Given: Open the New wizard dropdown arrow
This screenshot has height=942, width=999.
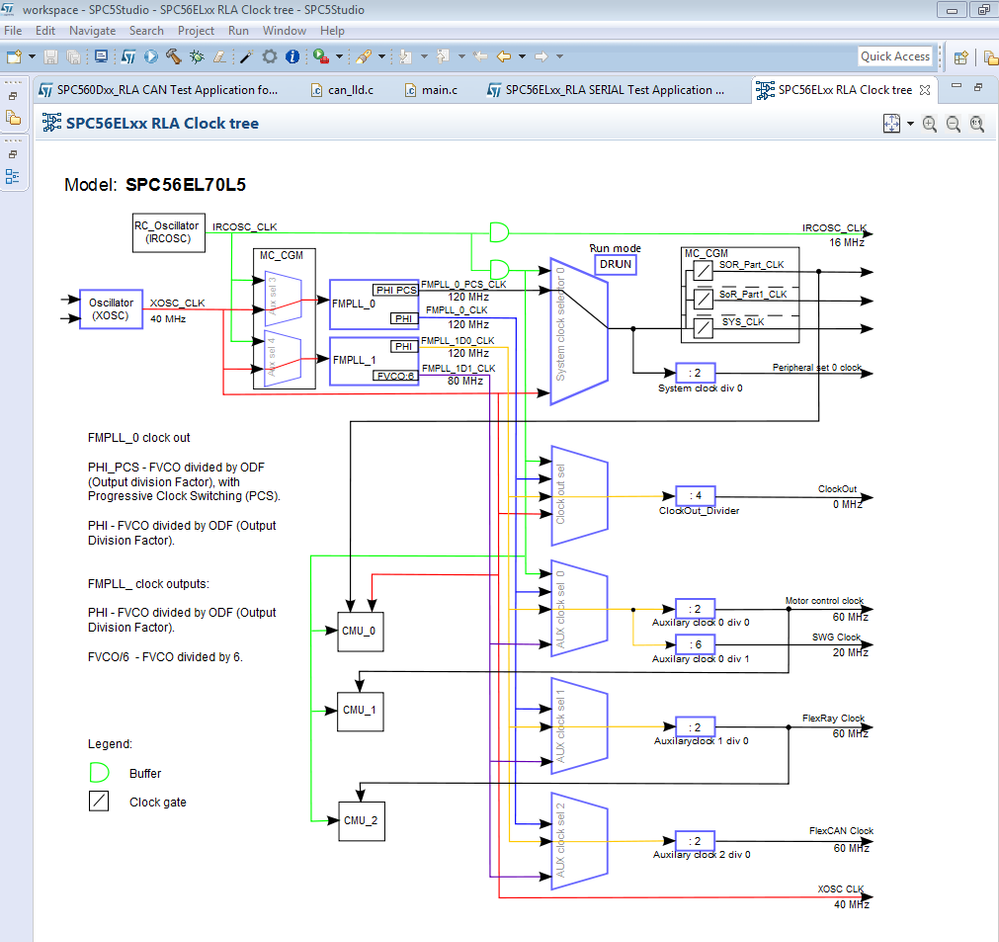Looking at the screenshot, I should pyautogui.click(x=32, y=57).
